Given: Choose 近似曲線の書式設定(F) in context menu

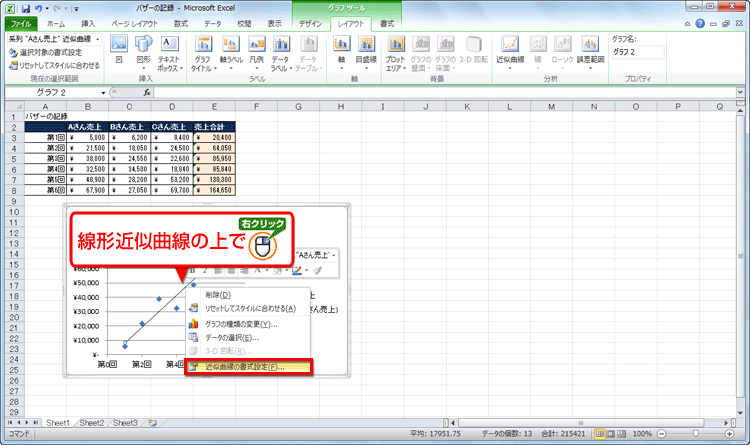Looking at the screenshot, I should click(249, 367).
